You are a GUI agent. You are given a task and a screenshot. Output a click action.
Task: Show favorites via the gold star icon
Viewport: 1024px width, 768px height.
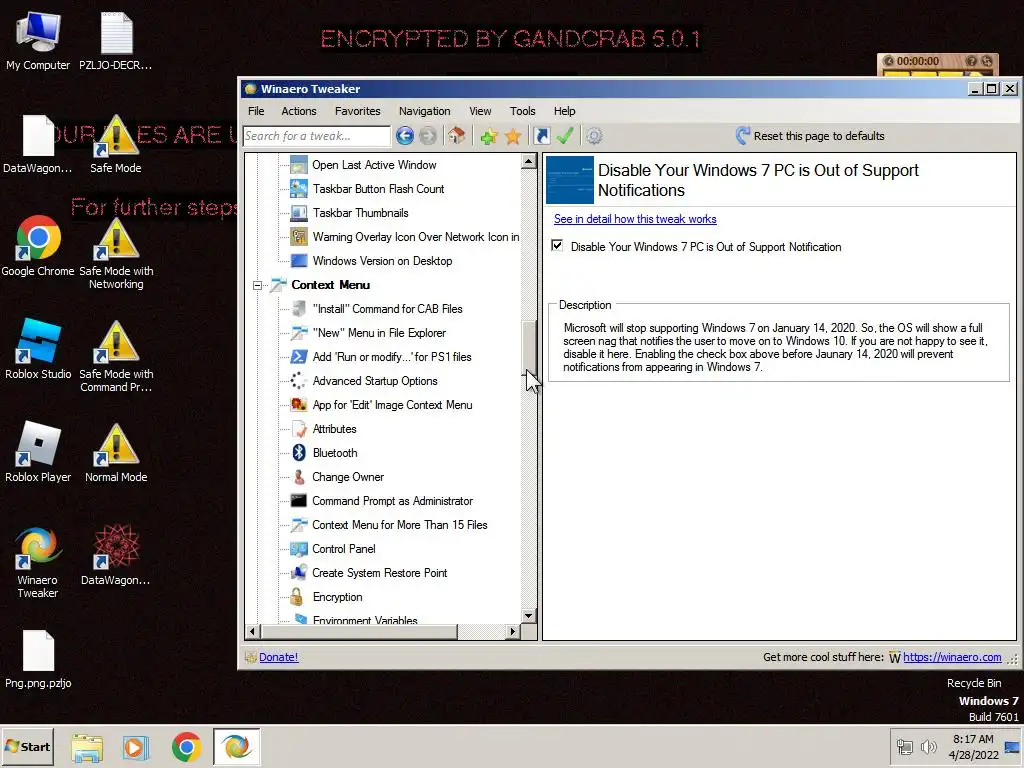513,136
